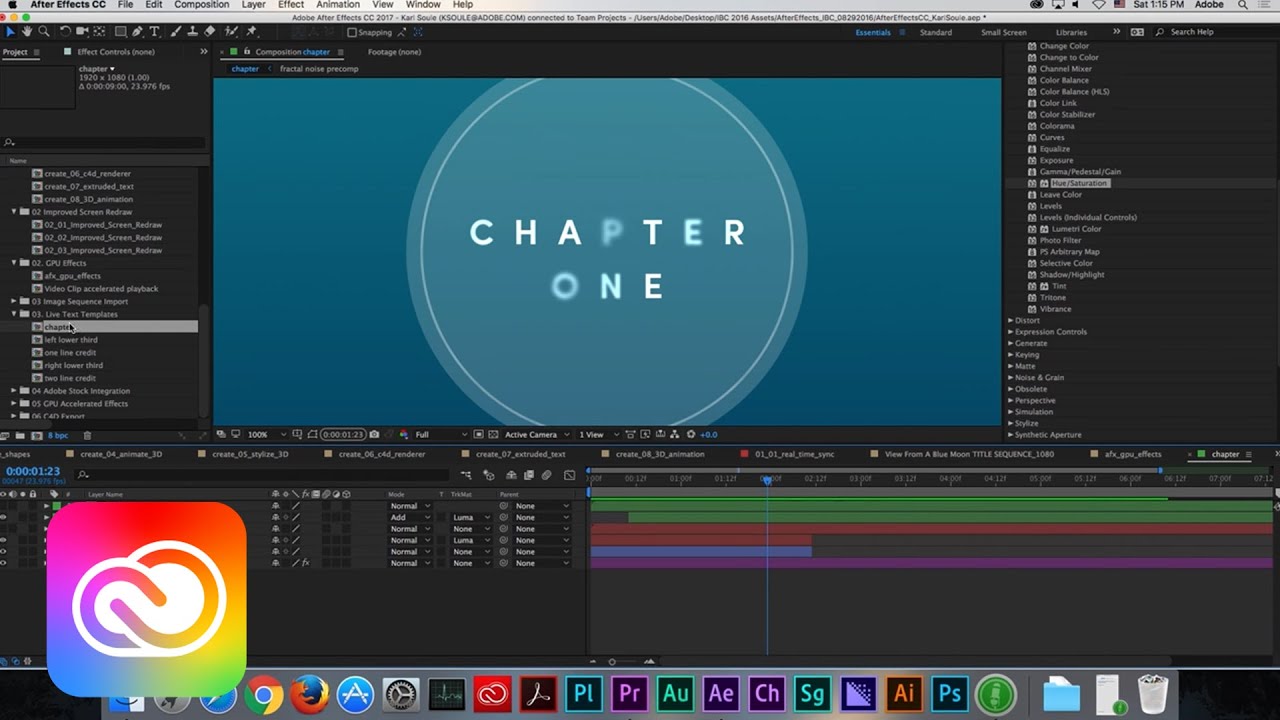Image resolution: width=1280 pixels, height=720 pixels.
Task: Expand the Keying effects category
Action: click(1011, 355)
